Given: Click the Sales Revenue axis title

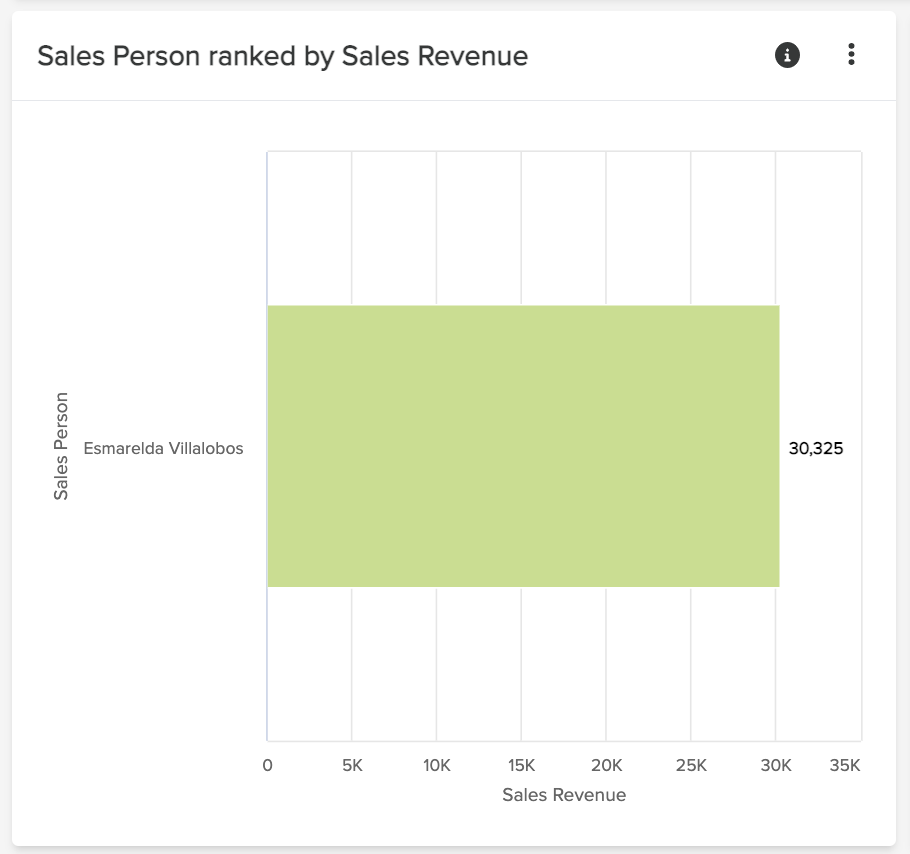Looking at the screenshot, I should pyautogui.click(x=563, y=794).
